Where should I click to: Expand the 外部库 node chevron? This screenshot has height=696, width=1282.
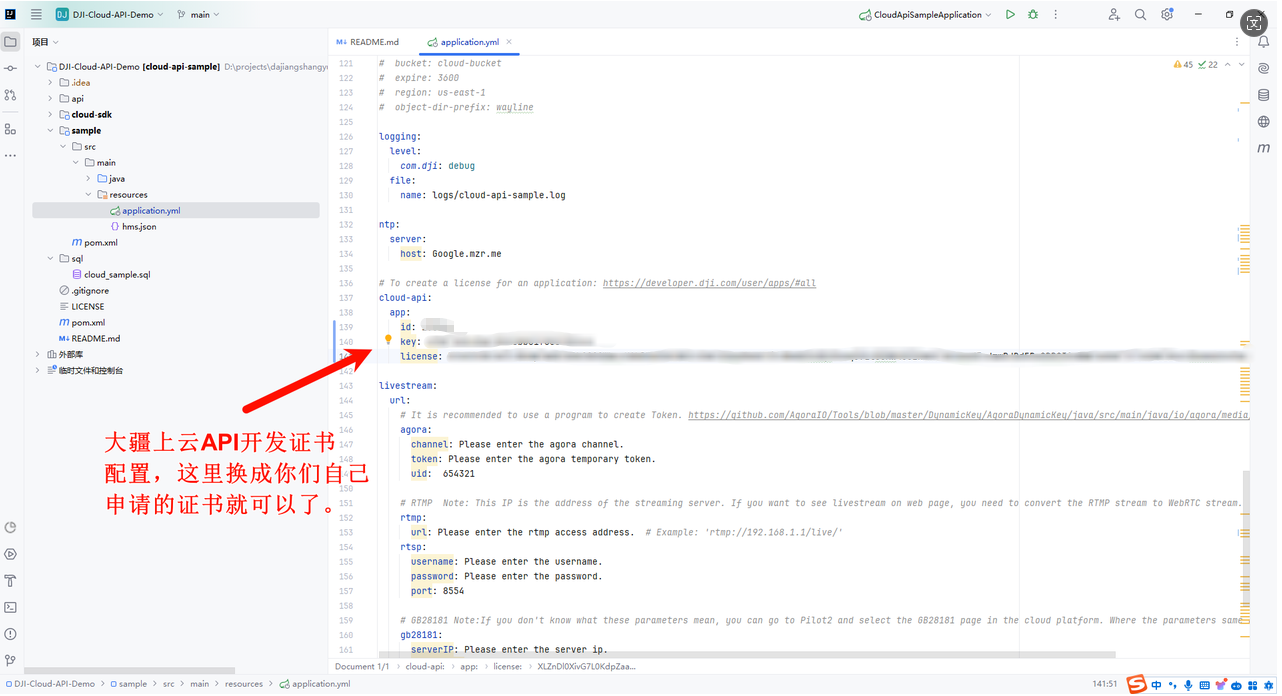(x=38, y=354)
